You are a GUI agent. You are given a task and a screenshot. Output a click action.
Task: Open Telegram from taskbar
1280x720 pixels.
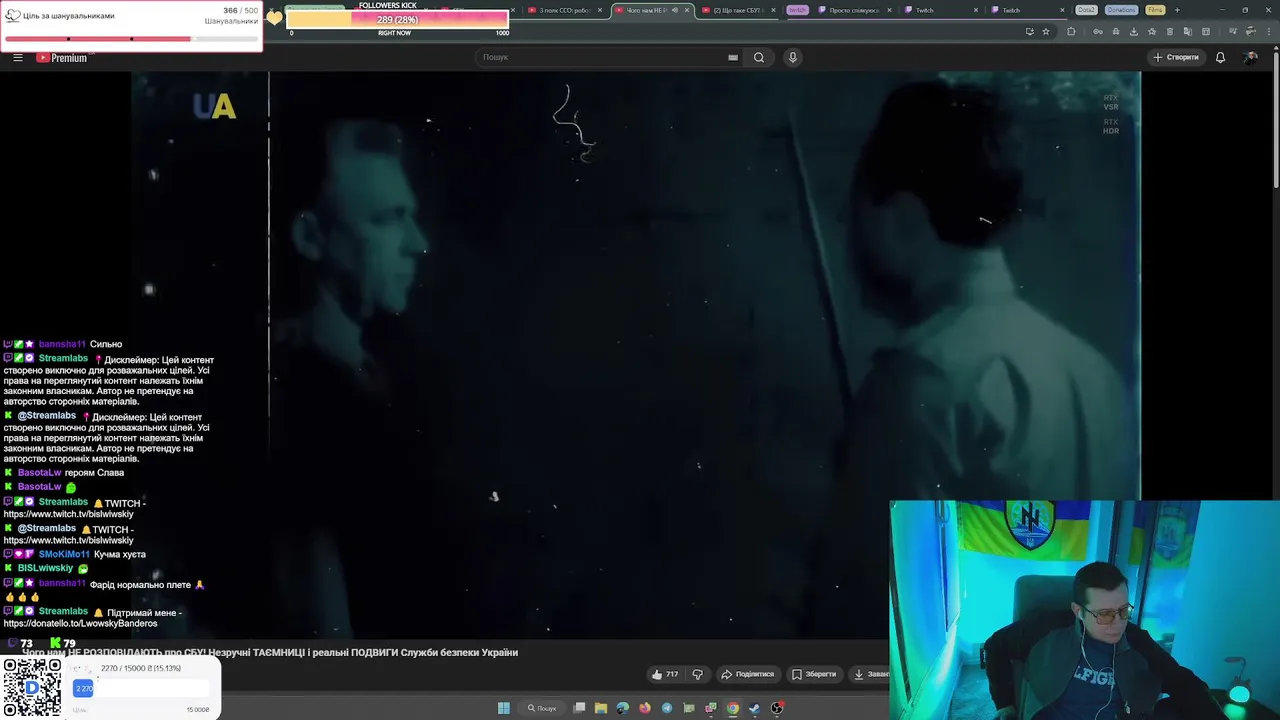pos(667,708)
